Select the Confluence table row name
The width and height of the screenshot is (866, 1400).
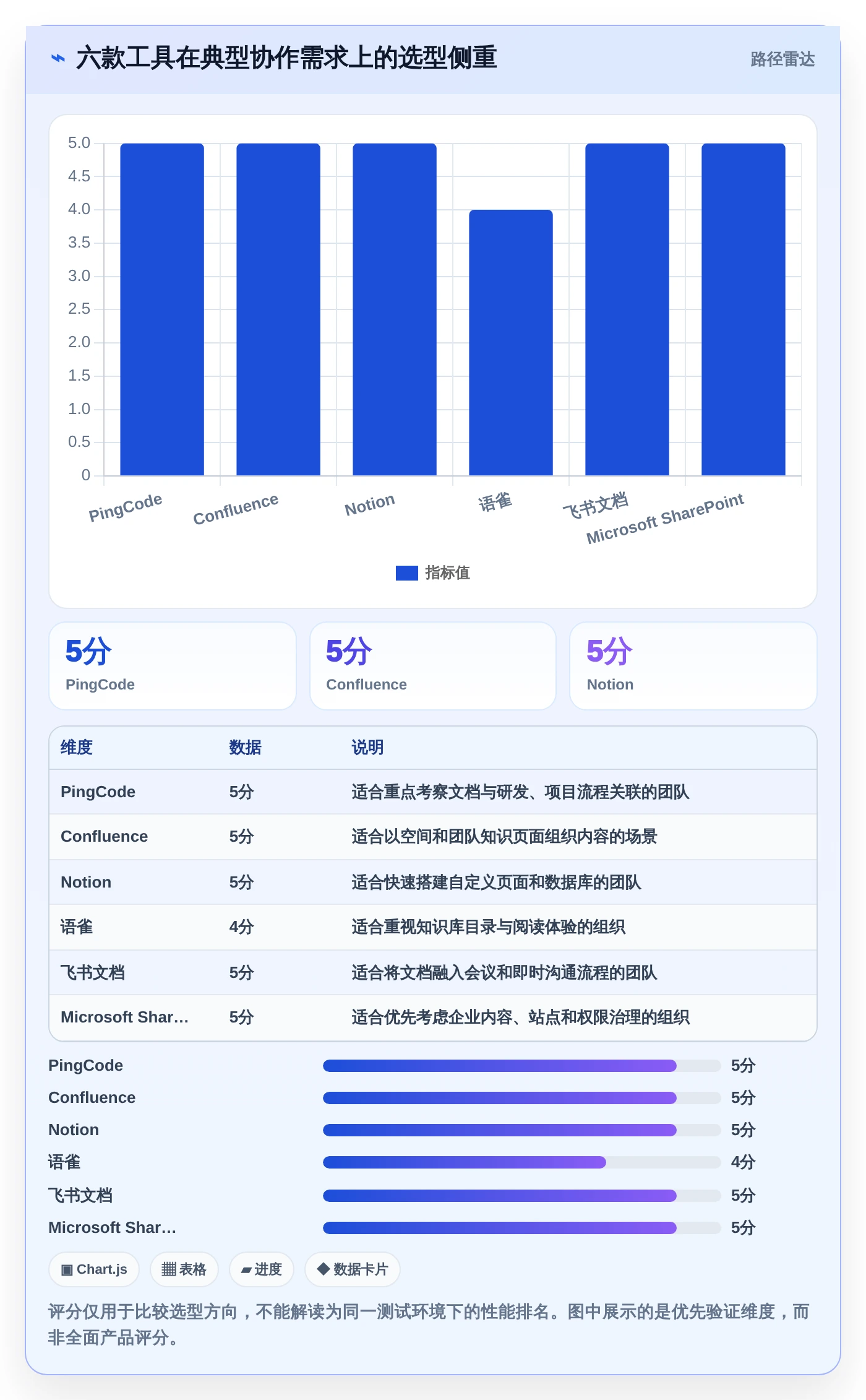pyautogui.click(x=104, y=837)
